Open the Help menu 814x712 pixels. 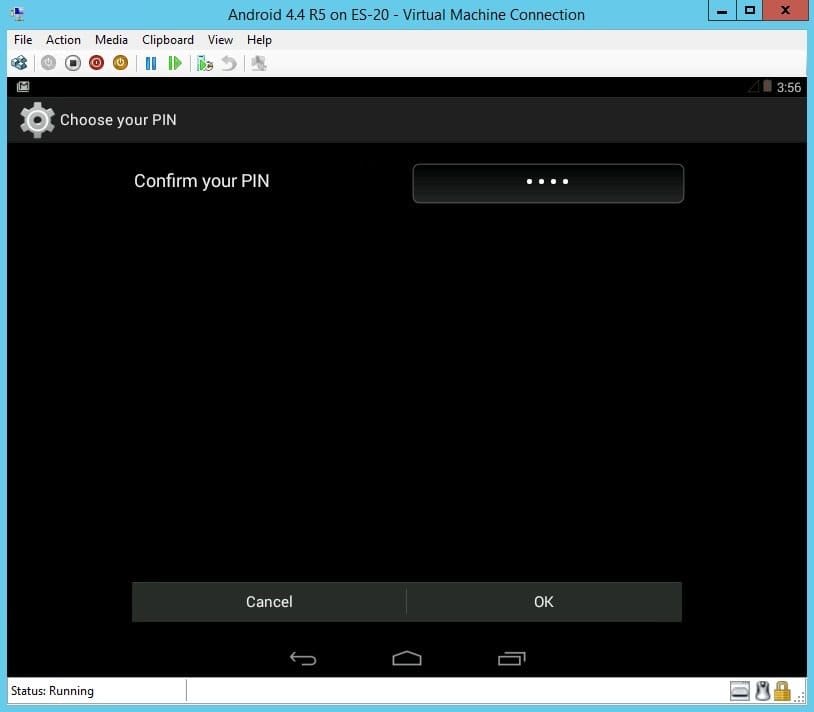point(259,40)
